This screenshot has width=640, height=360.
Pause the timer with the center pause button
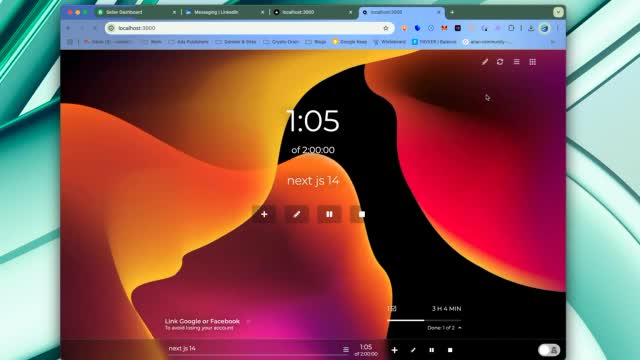pos(329,214)
